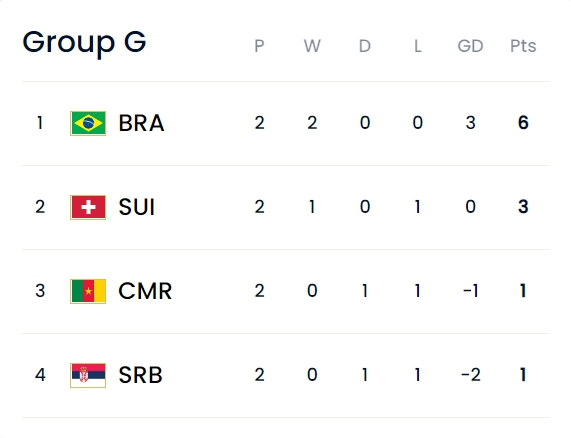Image resolution: width=571 pixels, height=438 pixels.
Task: Click the W column header
Action: pos(312,46)
